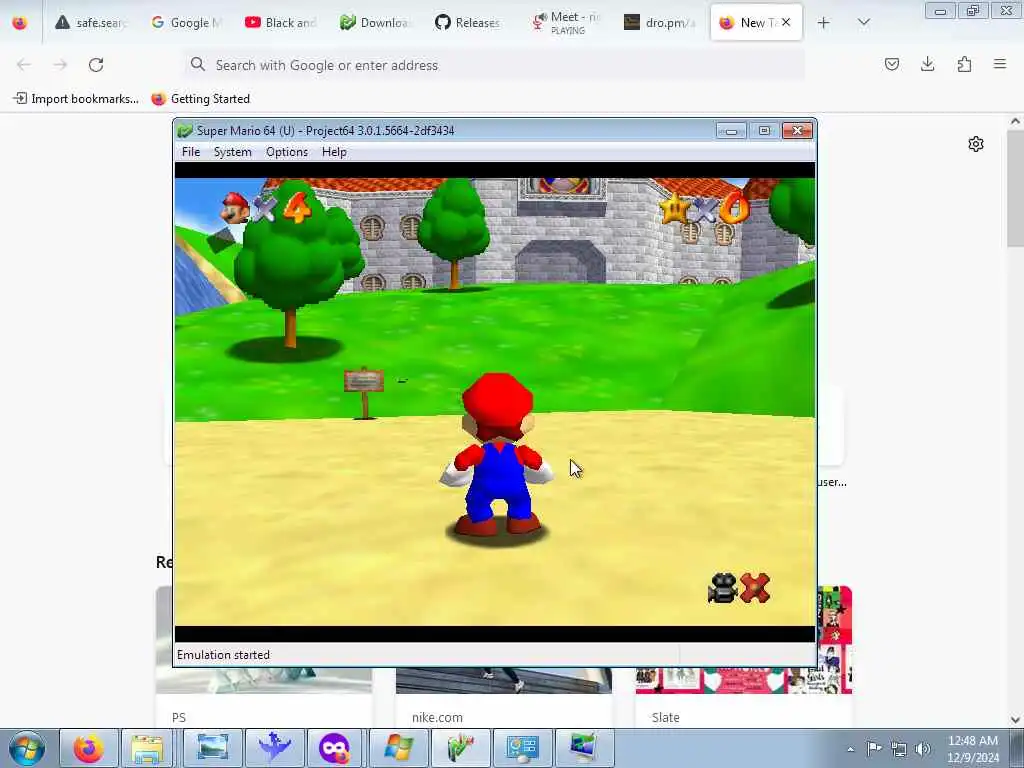Click the Emulation started status text
1024x768 pixels.
(x=223, y=655)
